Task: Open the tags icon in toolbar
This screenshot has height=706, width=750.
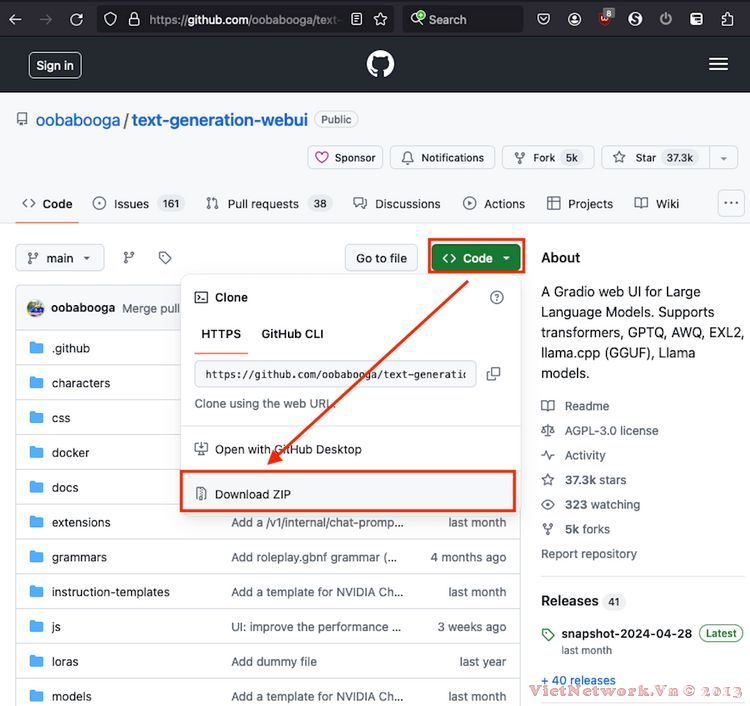Action: pos(165,258)
